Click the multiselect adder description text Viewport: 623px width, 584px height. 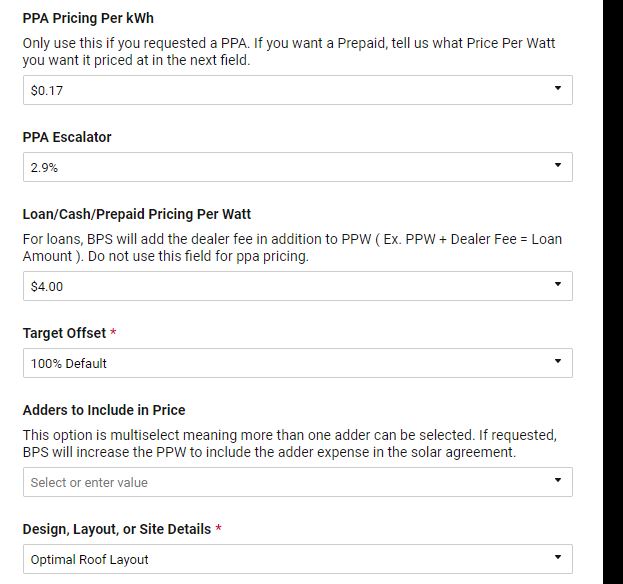(288, 444)
